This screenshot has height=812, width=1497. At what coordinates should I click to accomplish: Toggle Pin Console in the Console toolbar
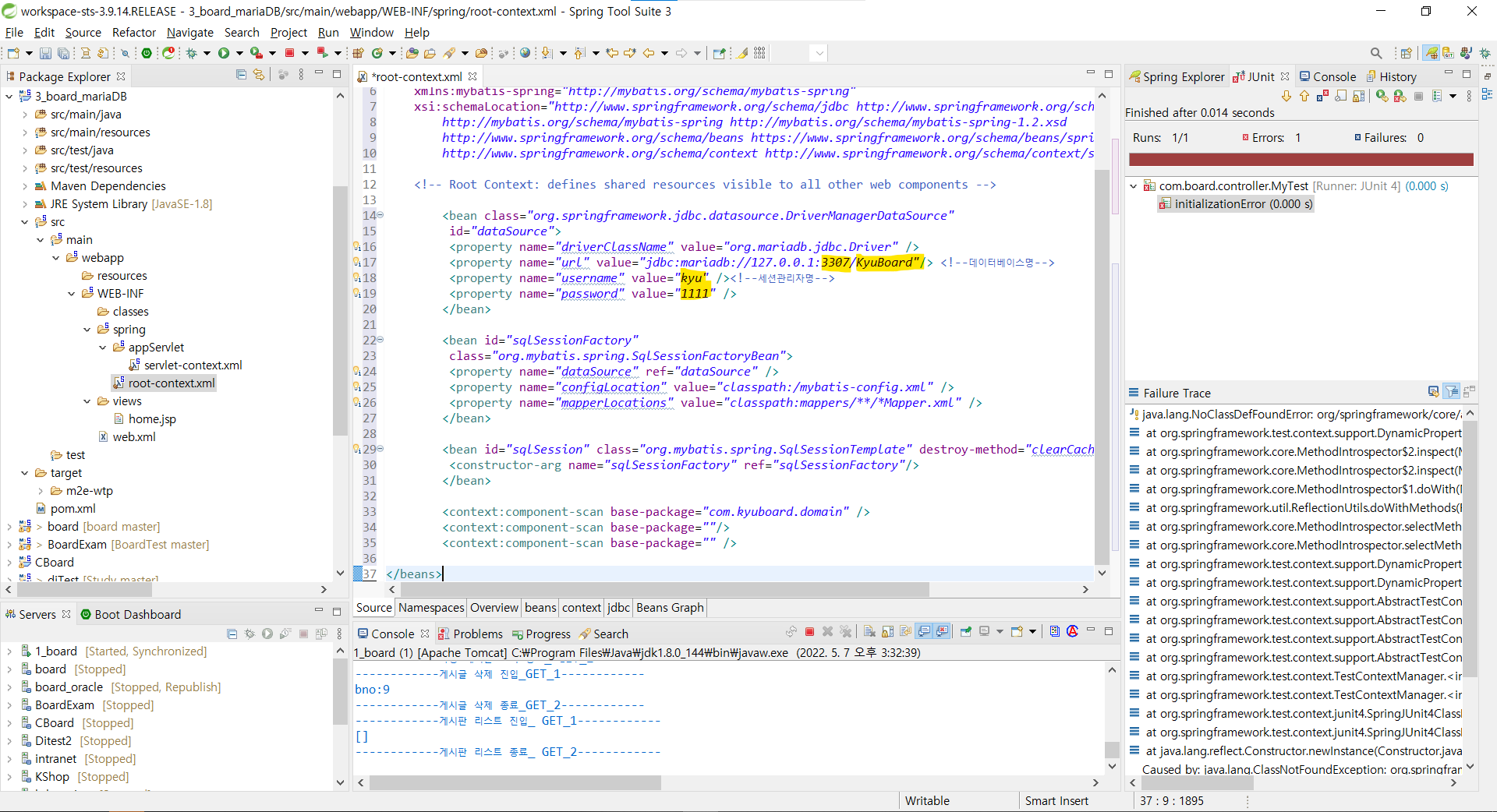(x=966, y=632)
